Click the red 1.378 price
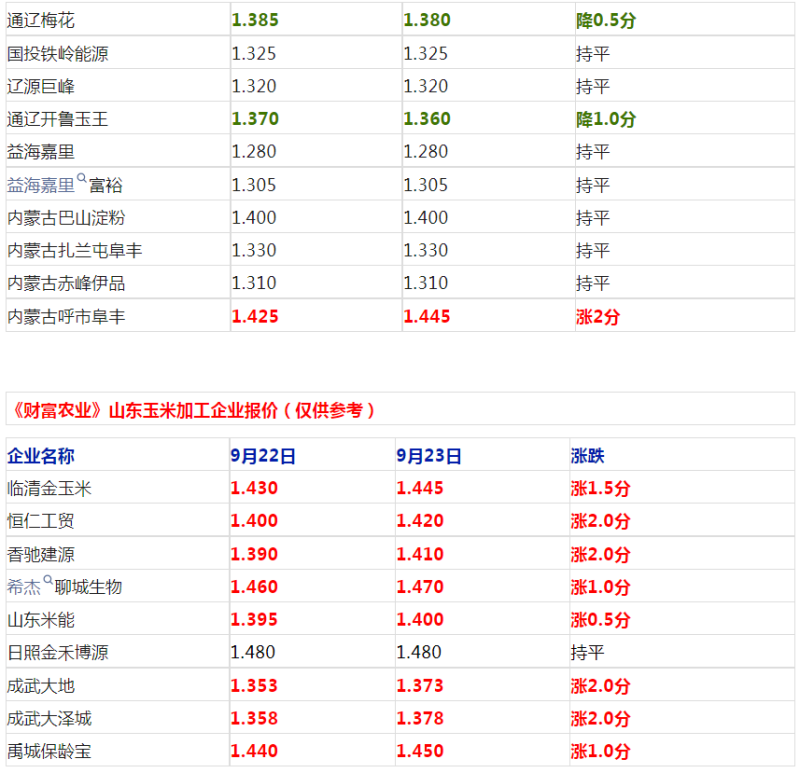Viewport: 800px width, 773px height. [x=420, y=718]
